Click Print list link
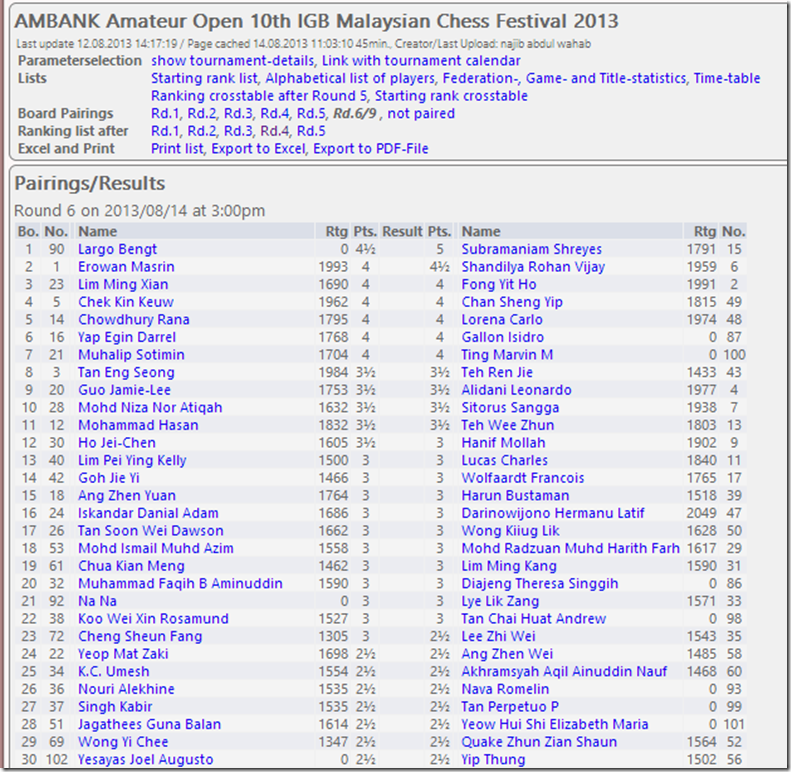This screenshot has height=772, width=791. coord(178,149)
